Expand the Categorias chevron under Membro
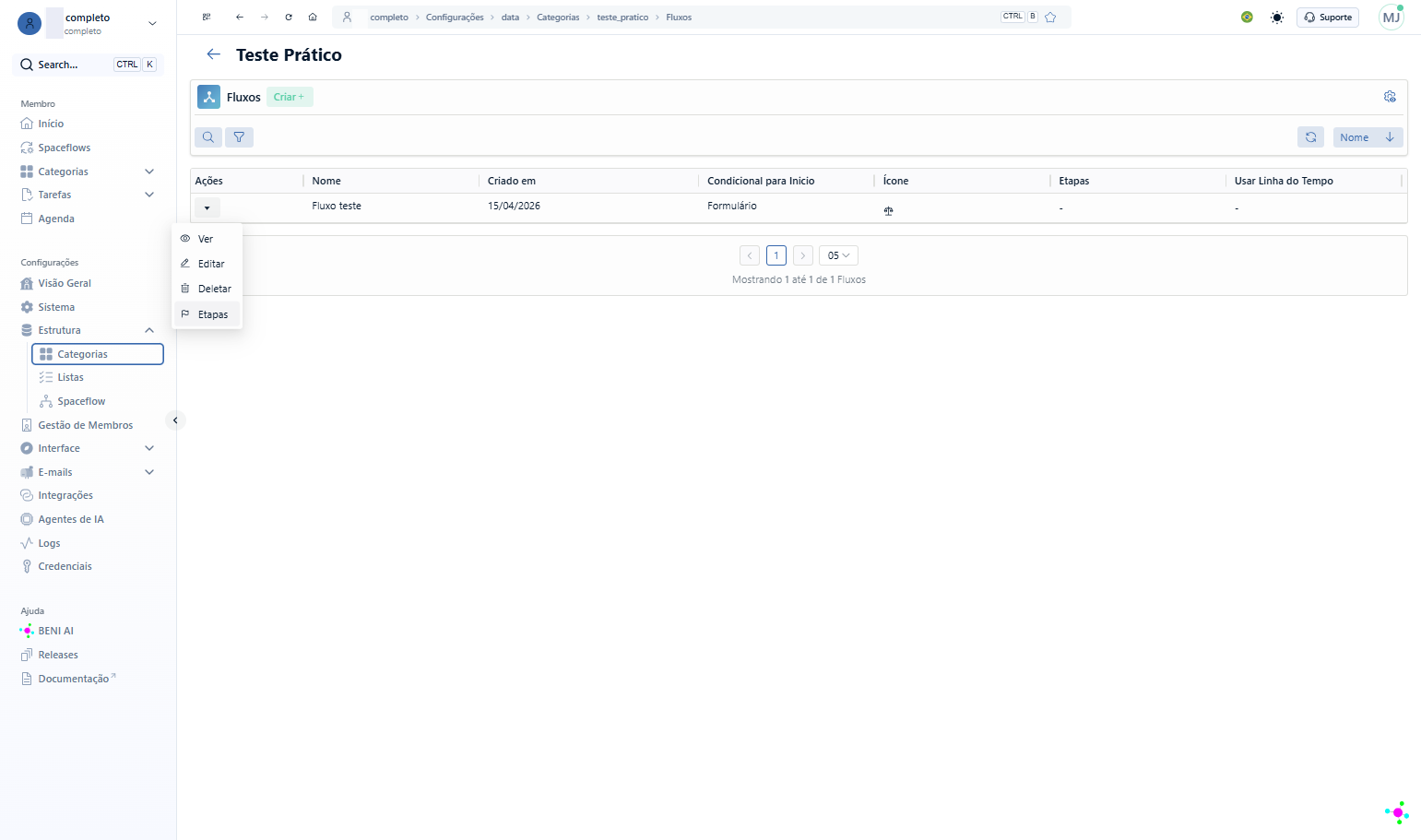The image size is (1421, 840). coord(149,172)
